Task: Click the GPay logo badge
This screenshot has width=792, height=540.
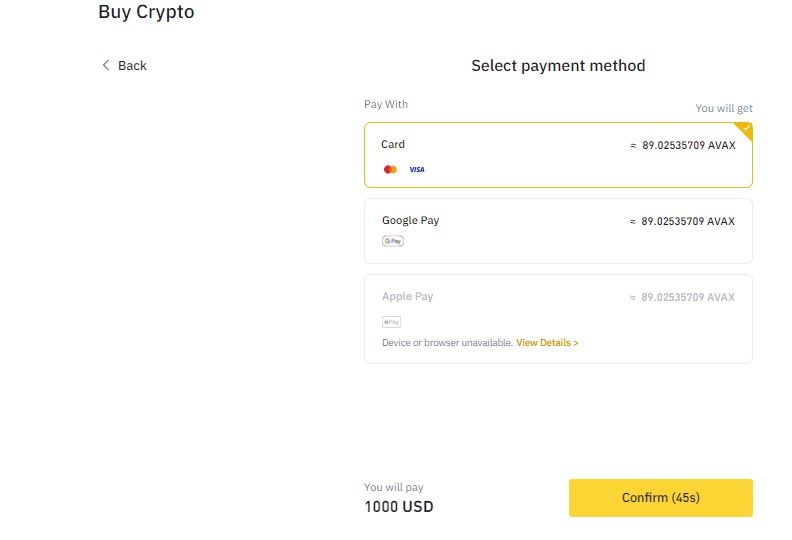Action: [x=393, y=241]
